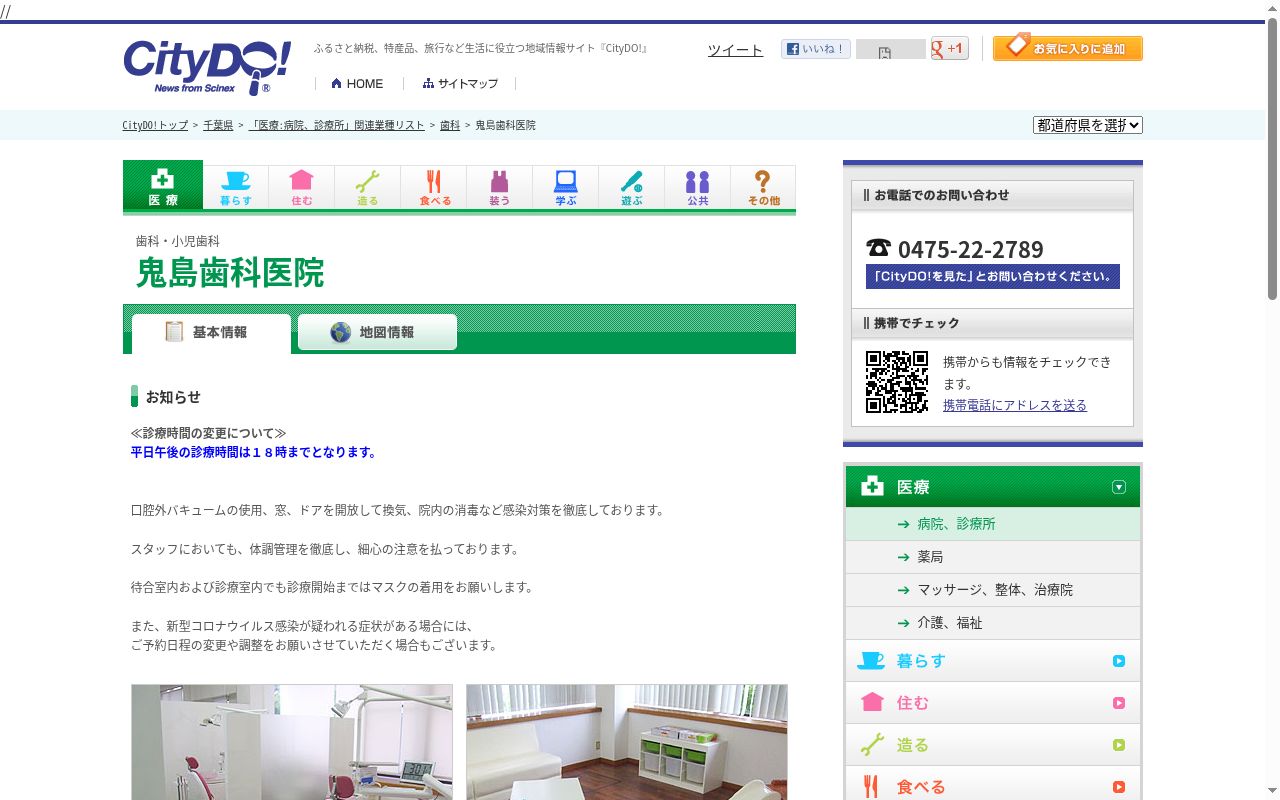Click the 携帯電話にアドレスを送る link
The width and height of the screenshot is (1280, 800).
(1015, 405)
